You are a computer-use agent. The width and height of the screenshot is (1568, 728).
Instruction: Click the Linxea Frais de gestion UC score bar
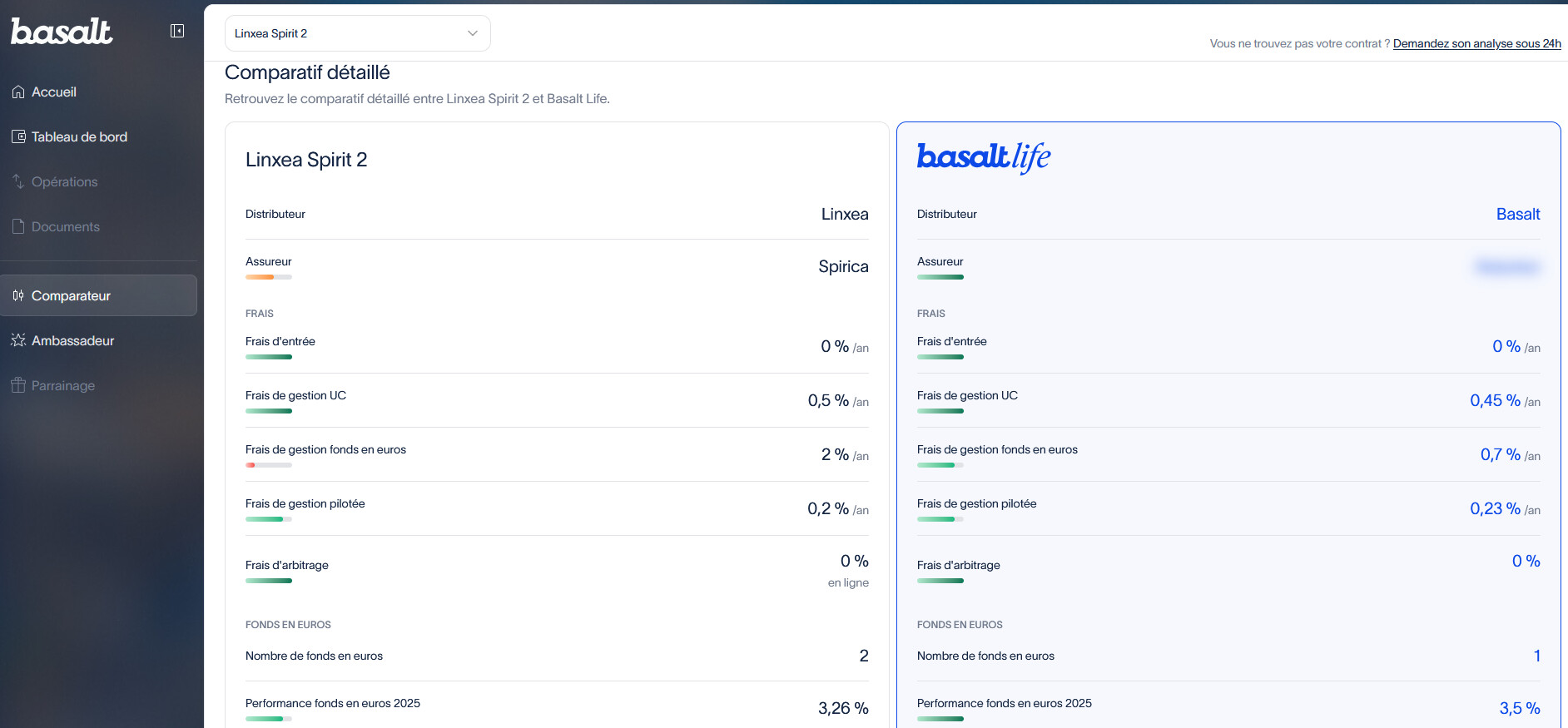(269, 411)
